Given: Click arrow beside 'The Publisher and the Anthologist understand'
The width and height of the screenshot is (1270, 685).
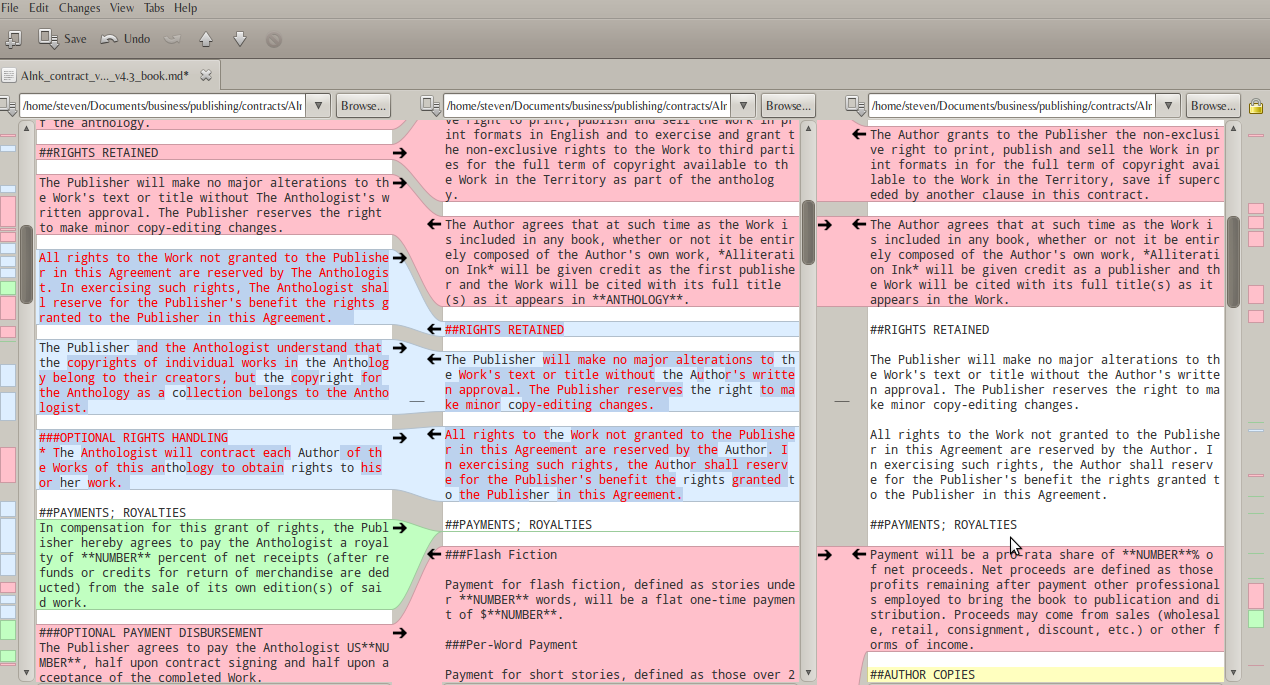Looking at the screenshot, I should [x=400, y=348].
